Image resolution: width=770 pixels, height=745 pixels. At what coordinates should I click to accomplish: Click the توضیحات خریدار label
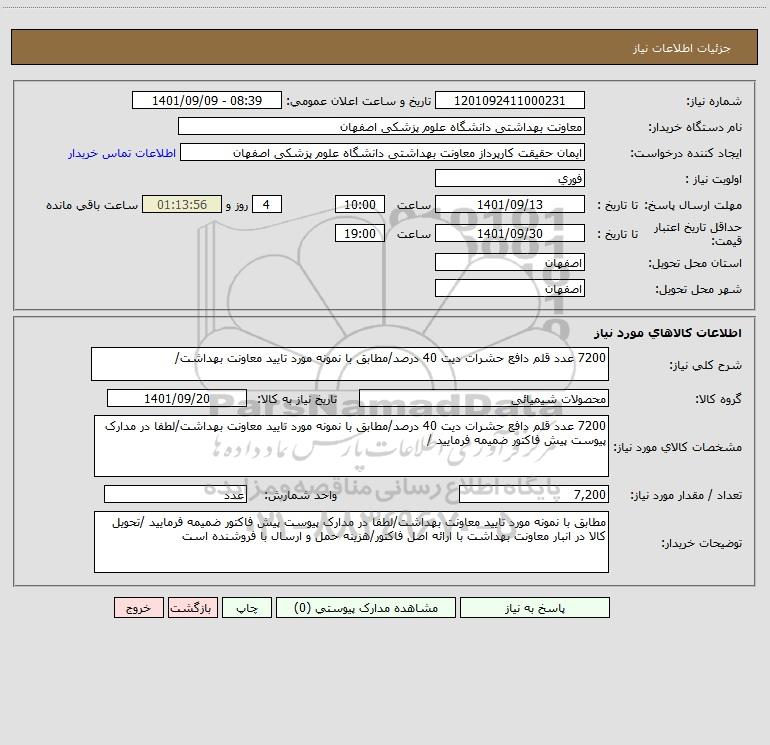[702, 544]
